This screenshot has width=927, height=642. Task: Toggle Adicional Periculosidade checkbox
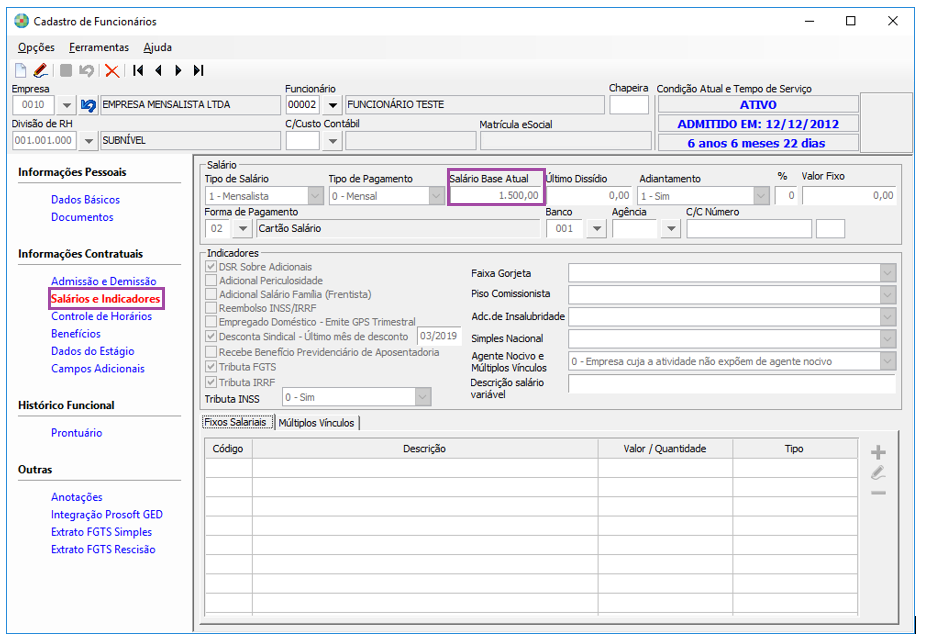(x=211, y=280)
